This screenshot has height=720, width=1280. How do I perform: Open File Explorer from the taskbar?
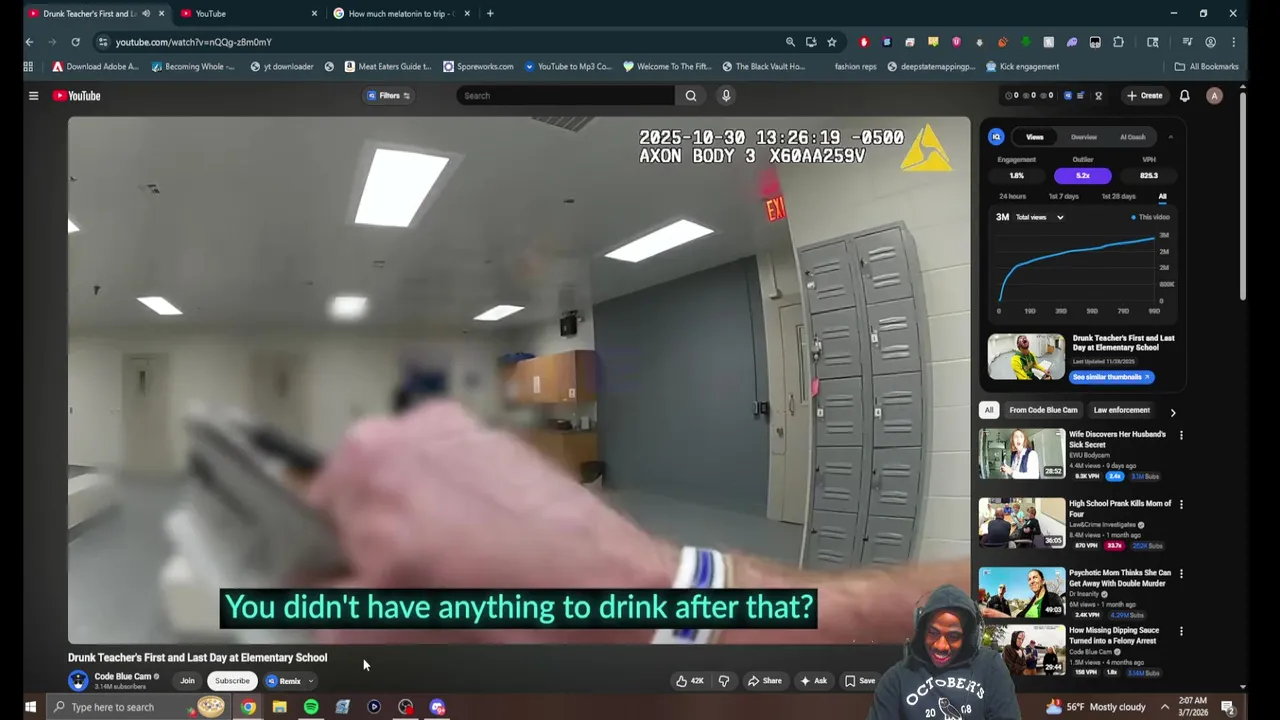tap(280, 707)
